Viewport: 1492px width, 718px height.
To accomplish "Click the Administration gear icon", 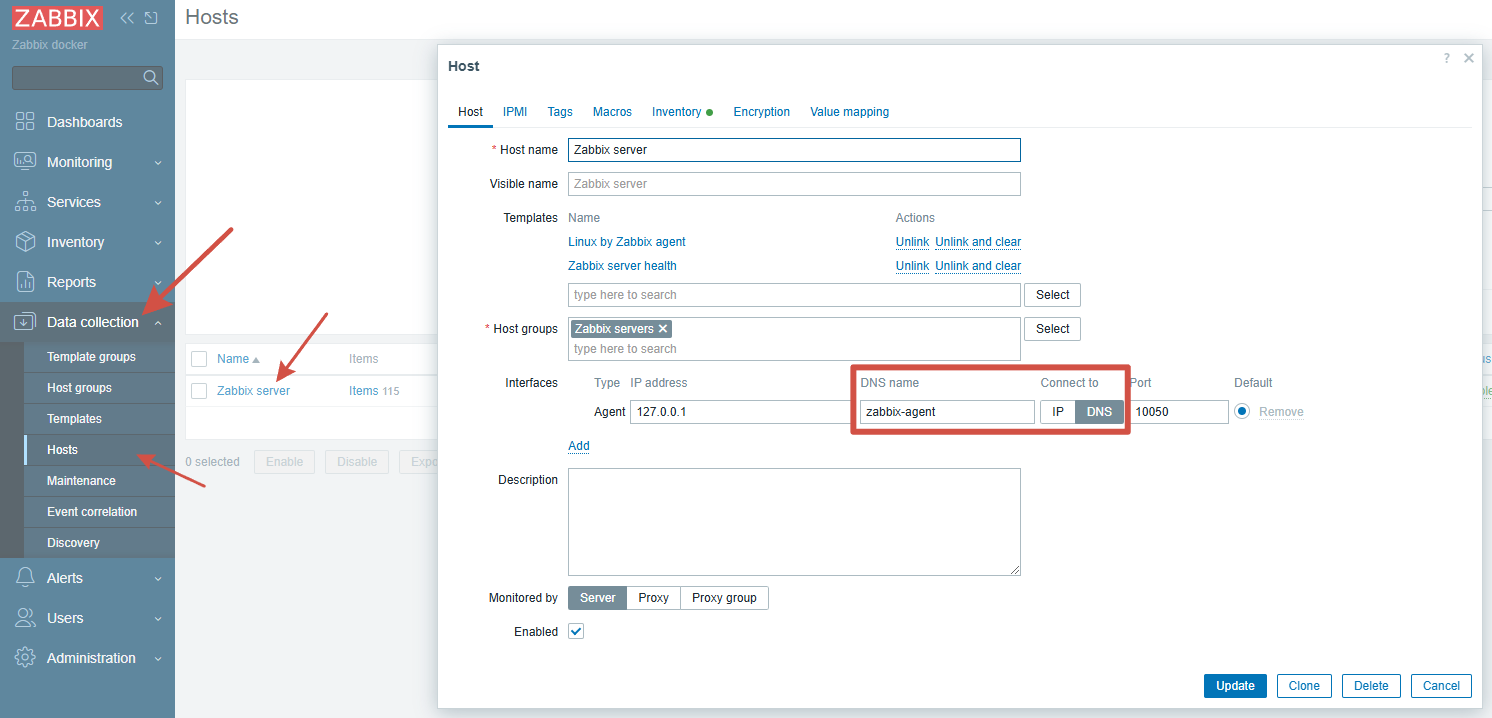I will click(x=26, y=658).
